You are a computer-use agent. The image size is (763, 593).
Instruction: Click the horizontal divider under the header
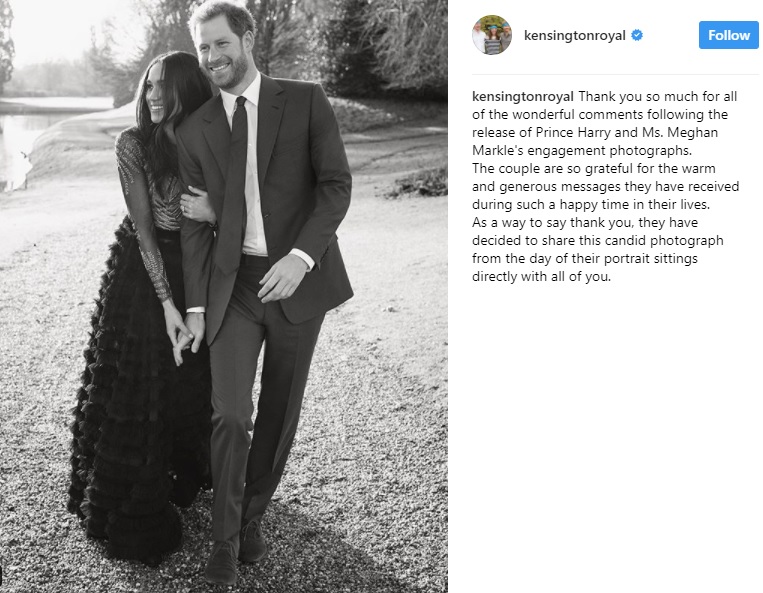tap(615, 74)
